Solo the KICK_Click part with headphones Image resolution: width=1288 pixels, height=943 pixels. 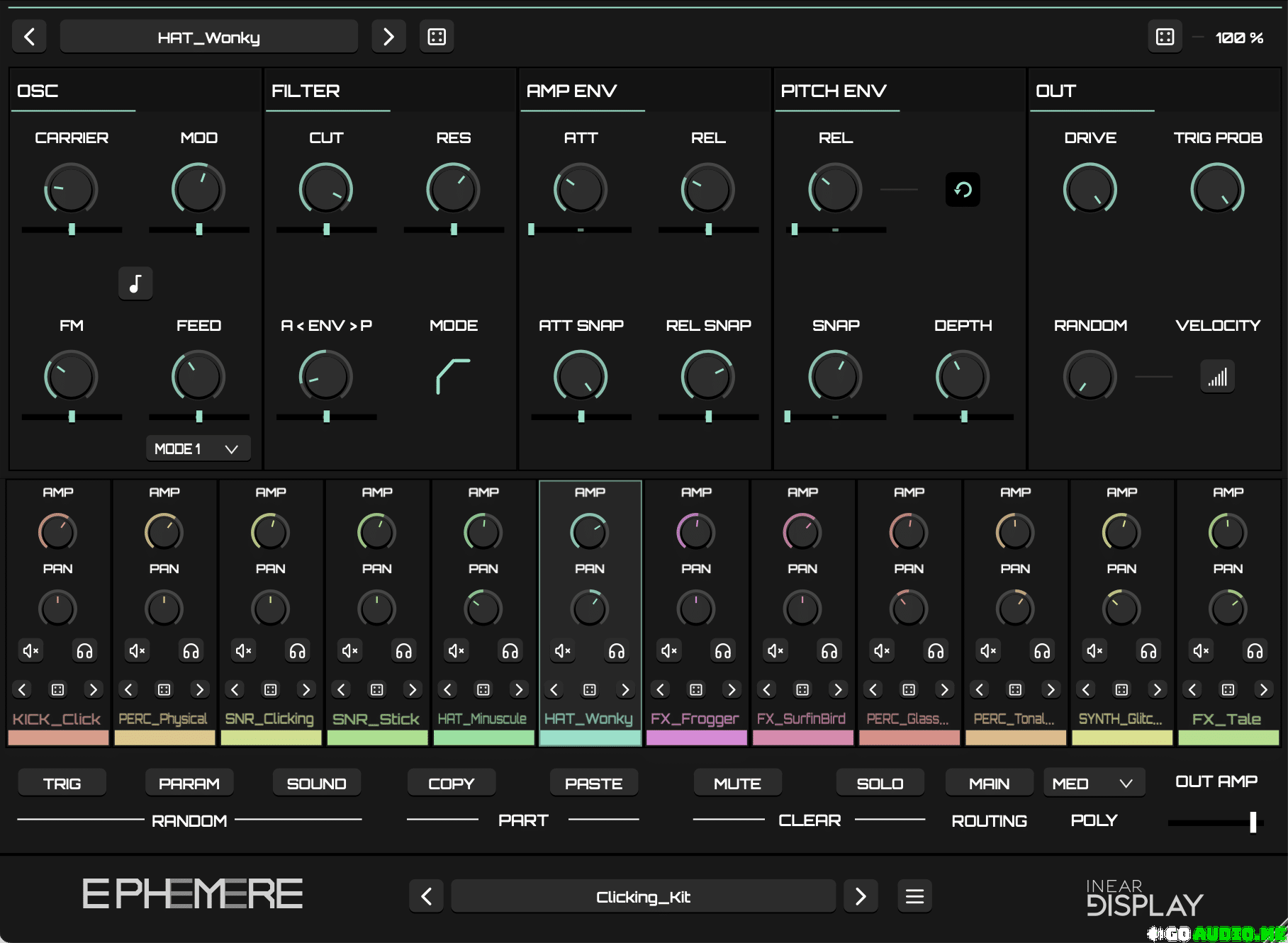pos(84,650)
